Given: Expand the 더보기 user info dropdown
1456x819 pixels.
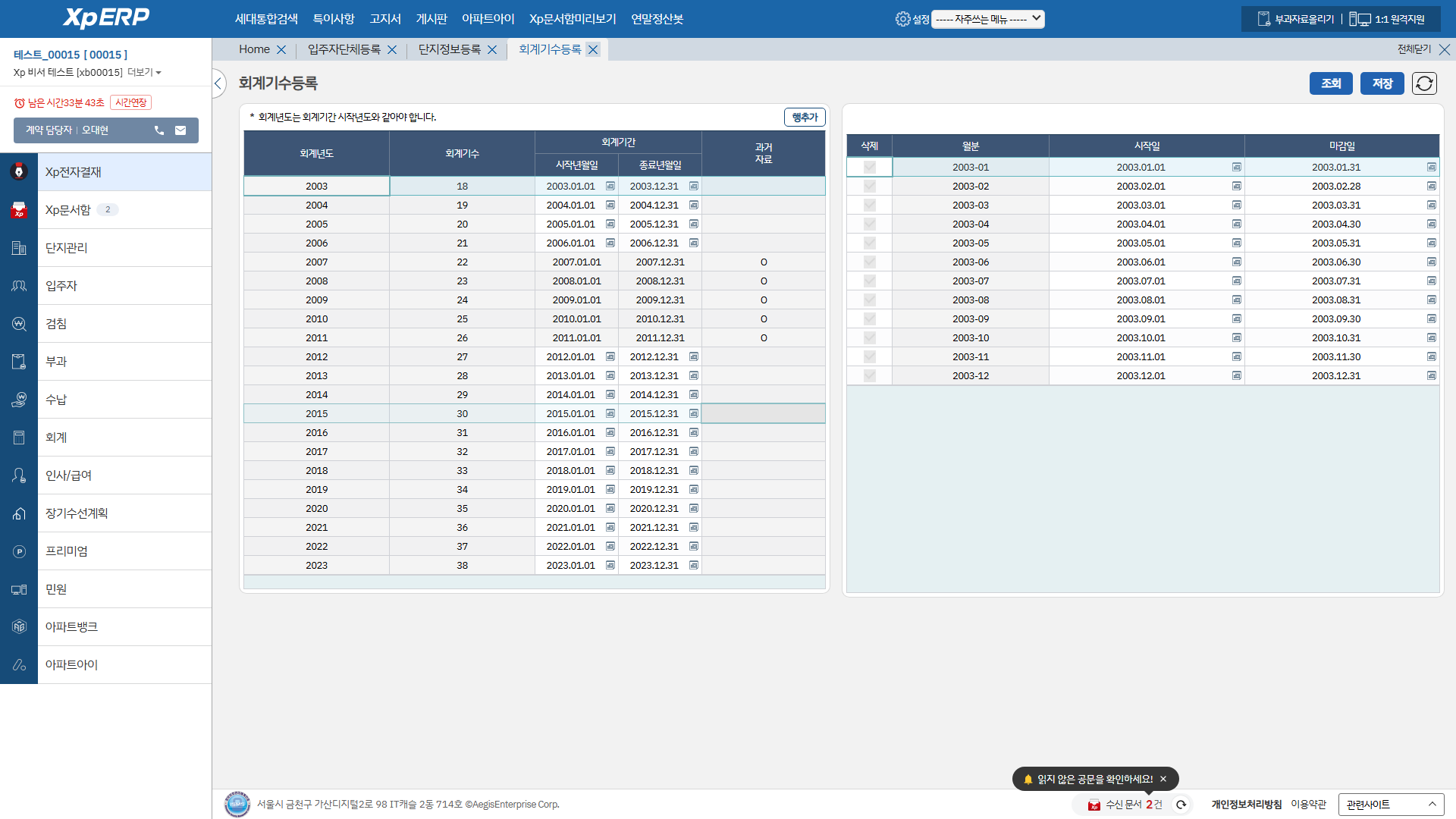Looking at the screenshot, I should pos(144,73).
